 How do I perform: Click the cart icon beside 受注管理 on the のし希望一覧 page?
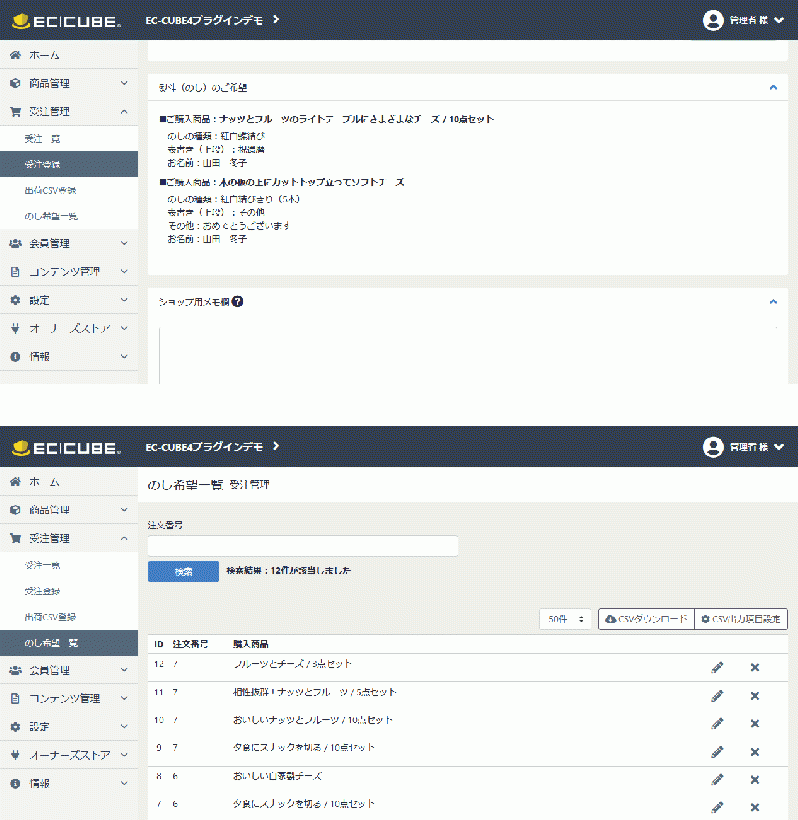tap(15, 538)
